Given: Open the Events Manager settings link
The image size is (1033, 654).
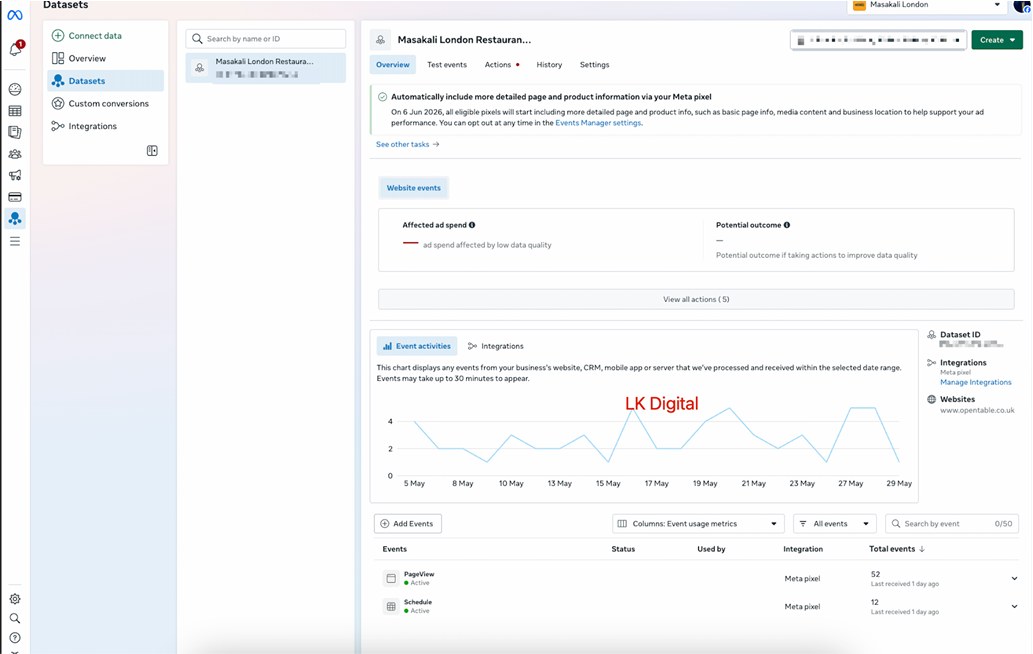Looking at the screenshot, I should [x=598, y=123].
